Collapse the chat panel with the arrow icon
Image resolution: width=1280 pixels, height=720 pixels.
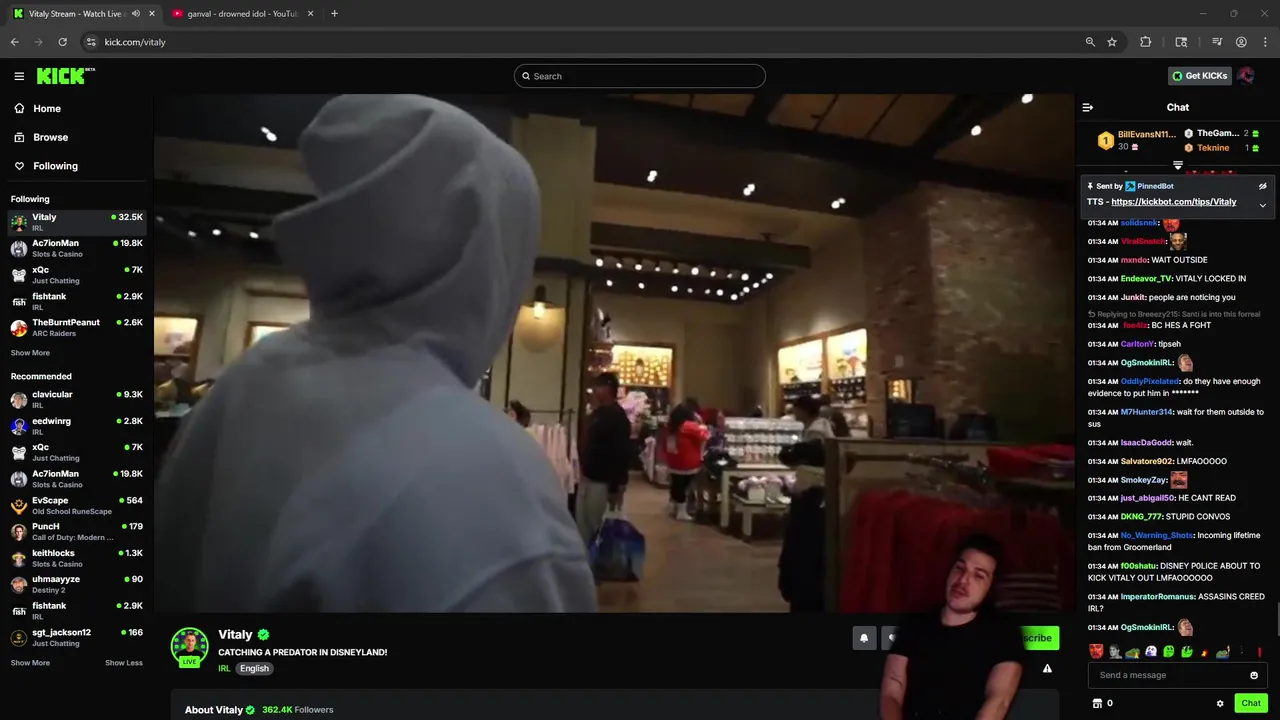point(1088,107)
